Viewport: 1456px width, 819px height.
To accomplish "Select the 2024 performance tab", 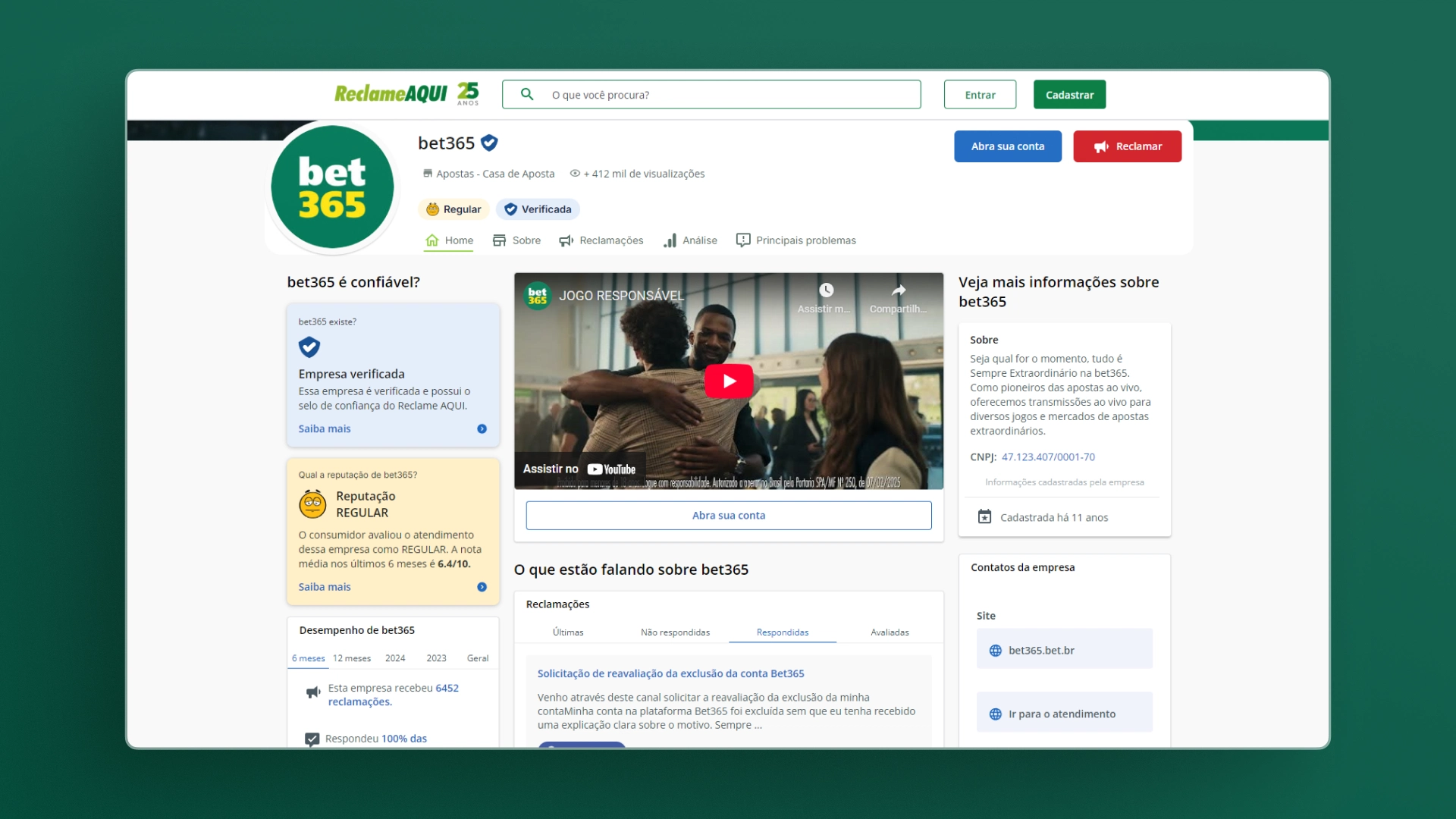I will [x=395, y=658].
